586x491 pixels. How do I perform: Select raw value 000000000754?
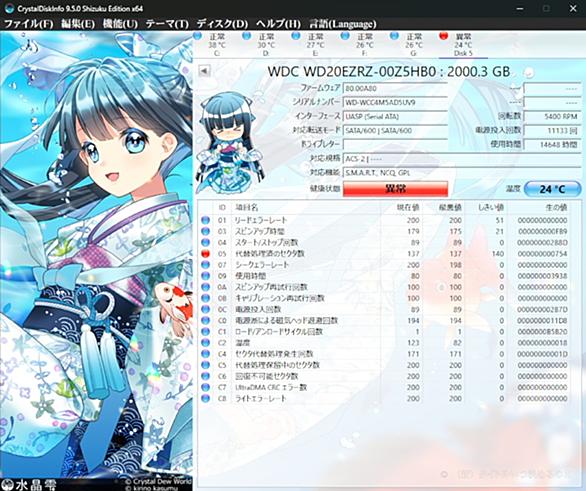point(542,254)
